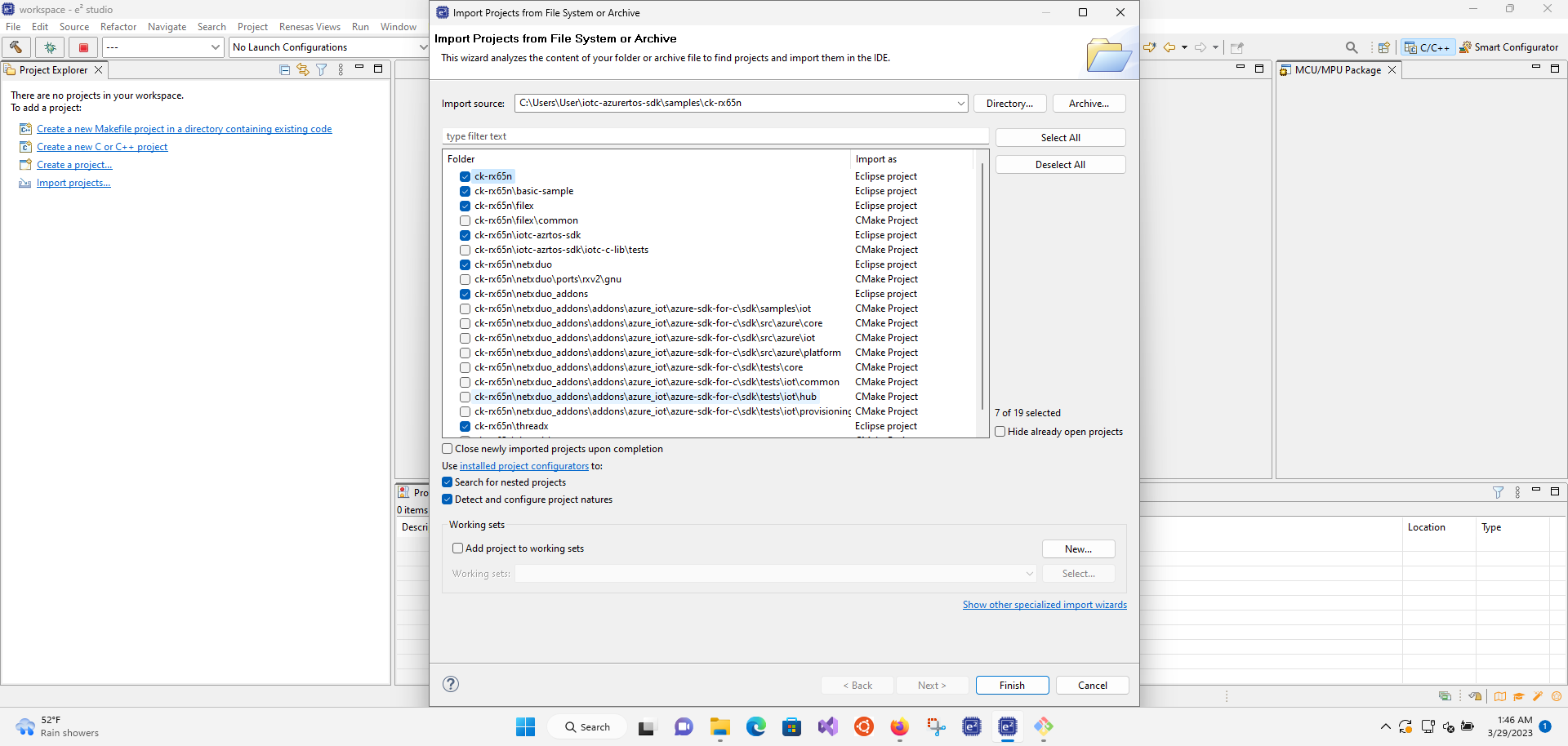
Task: Open Visual Studio from the taskbar
Action: coord(827,726)
